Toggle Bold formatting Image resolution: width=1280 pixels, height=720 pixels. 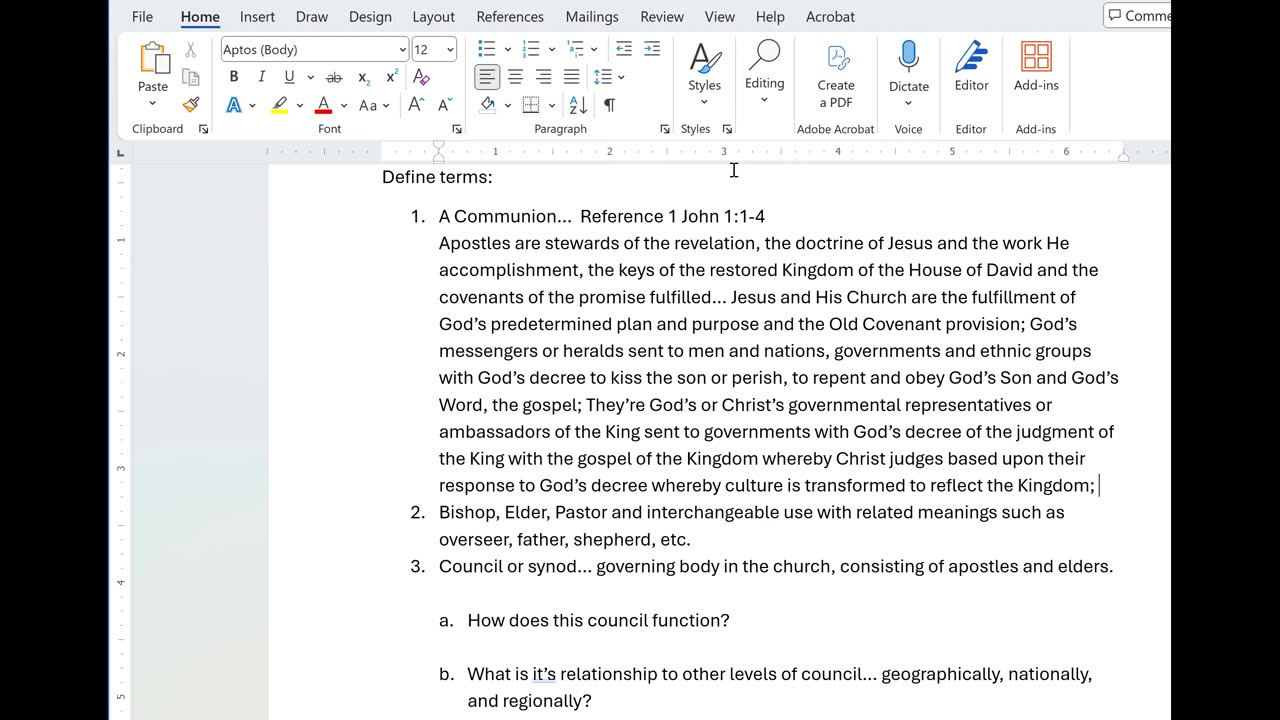[x=234, y=77]
